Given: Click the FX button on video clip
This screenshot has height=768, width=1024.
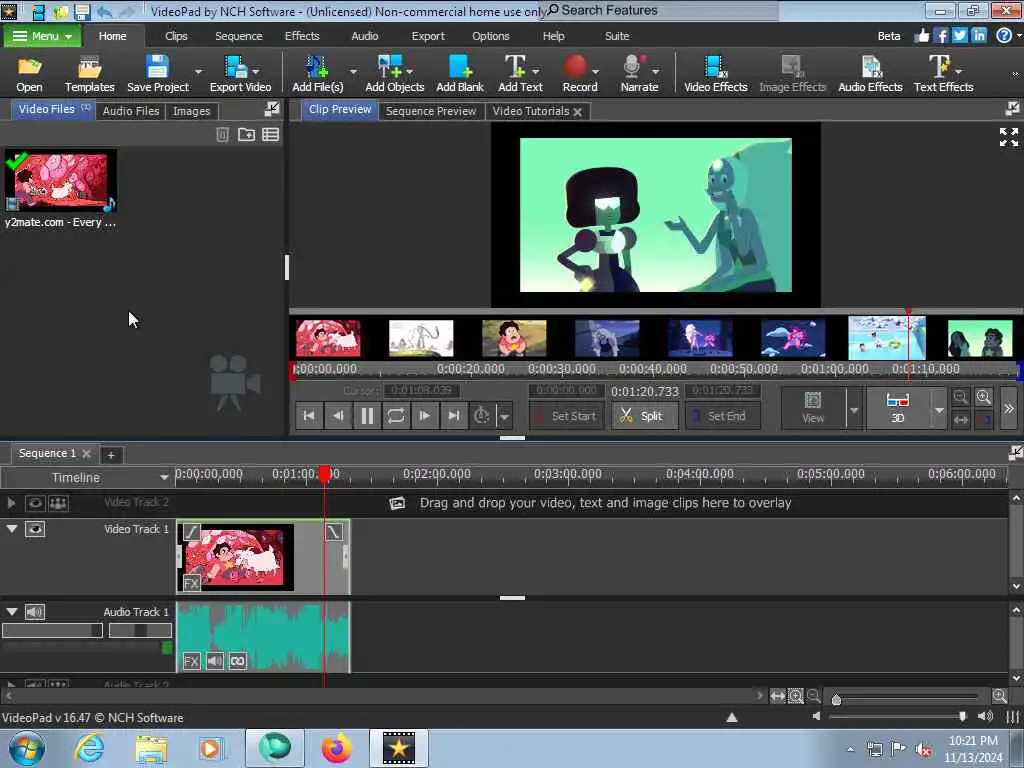Looking at the screenshot, I should [191, 583].
